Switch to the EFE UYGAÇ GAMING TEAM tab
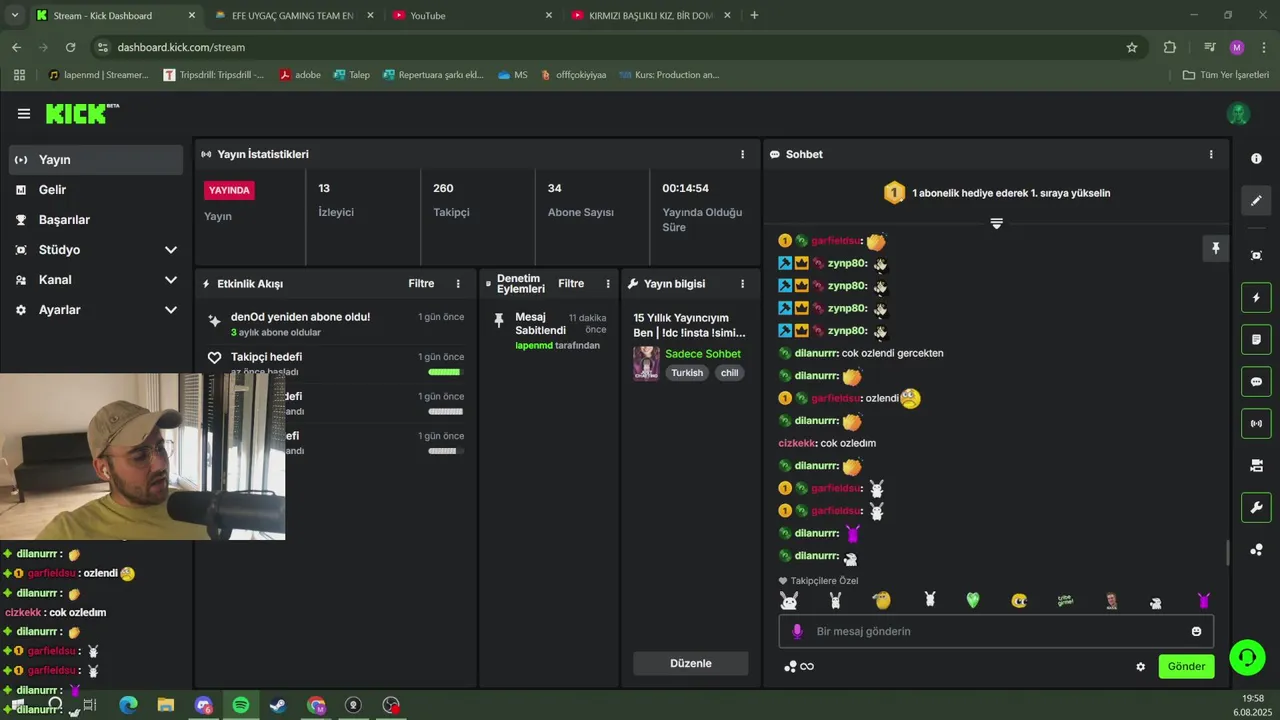 point(294,15)
